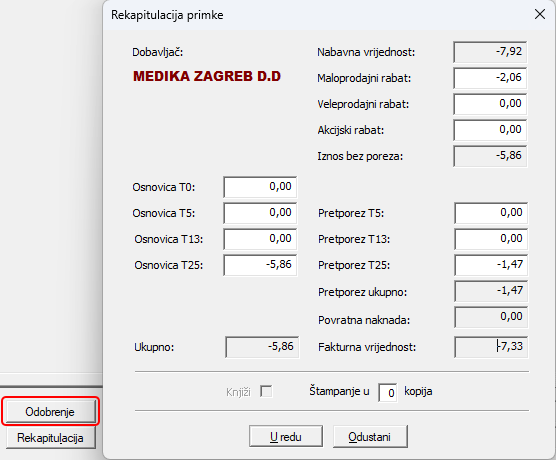
Task: Click the Odobrenje button
Action: [x=50, y=411]
